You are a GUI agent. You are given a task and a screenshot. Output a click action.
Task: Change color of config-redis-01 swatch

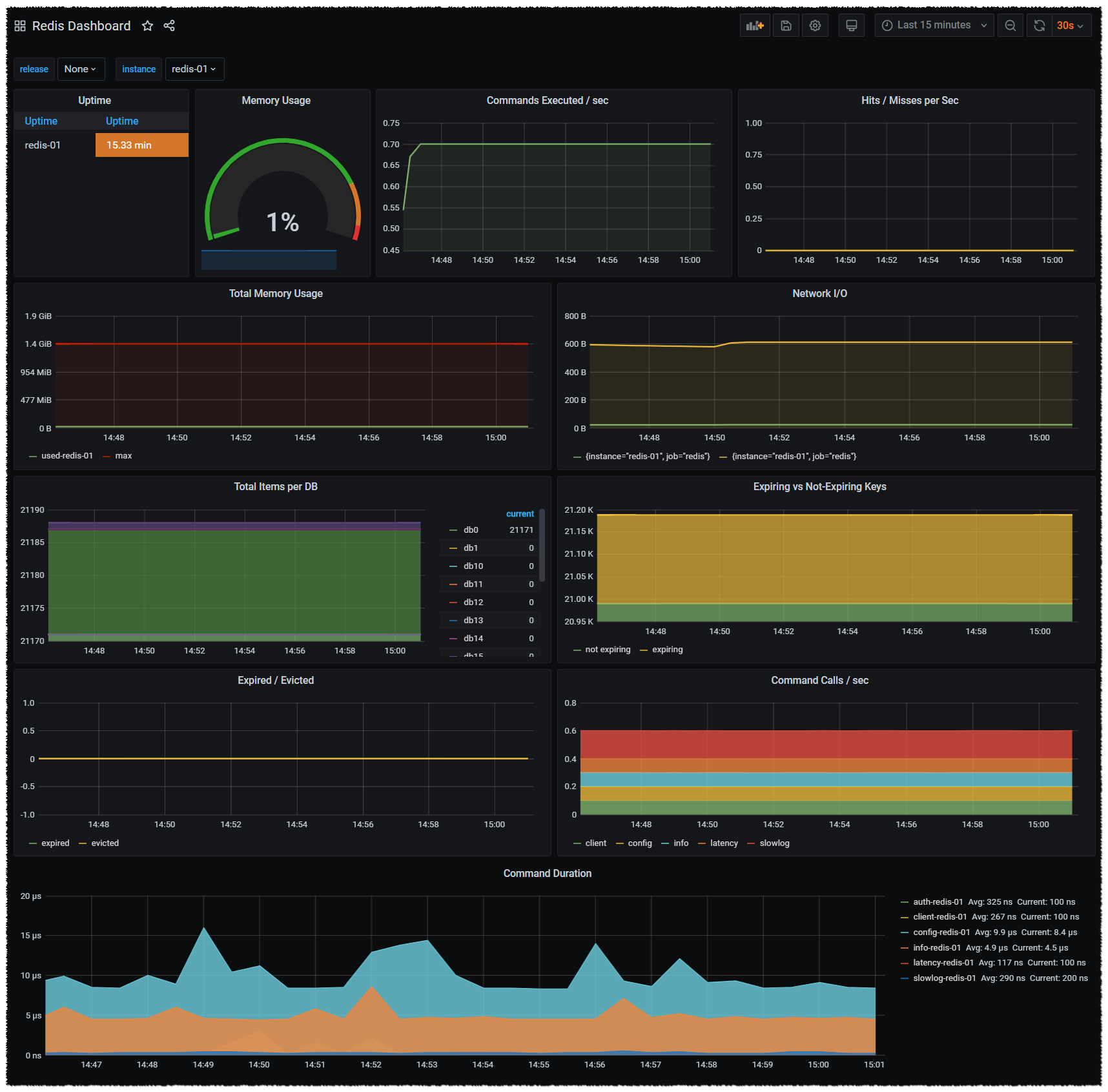(x=905, y=932)
